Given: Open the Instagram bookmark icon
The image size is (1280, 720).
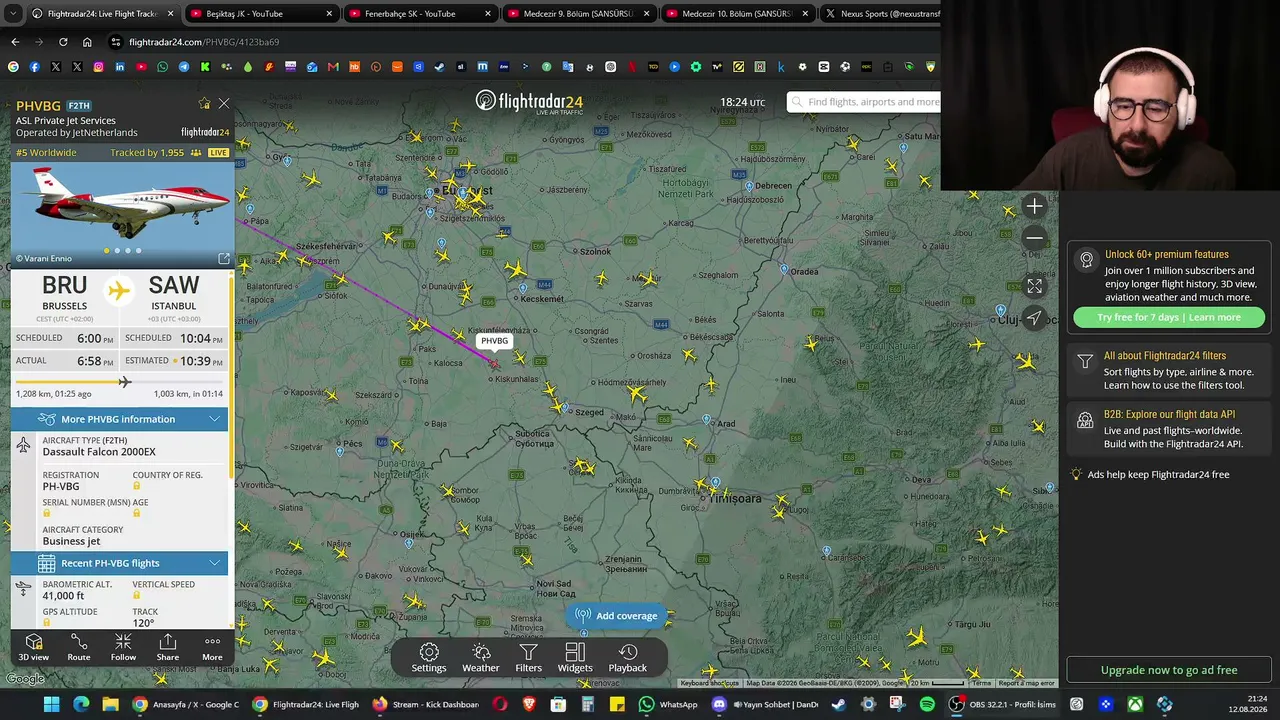Looking at the screenshot, I should [x=98, y=67].
